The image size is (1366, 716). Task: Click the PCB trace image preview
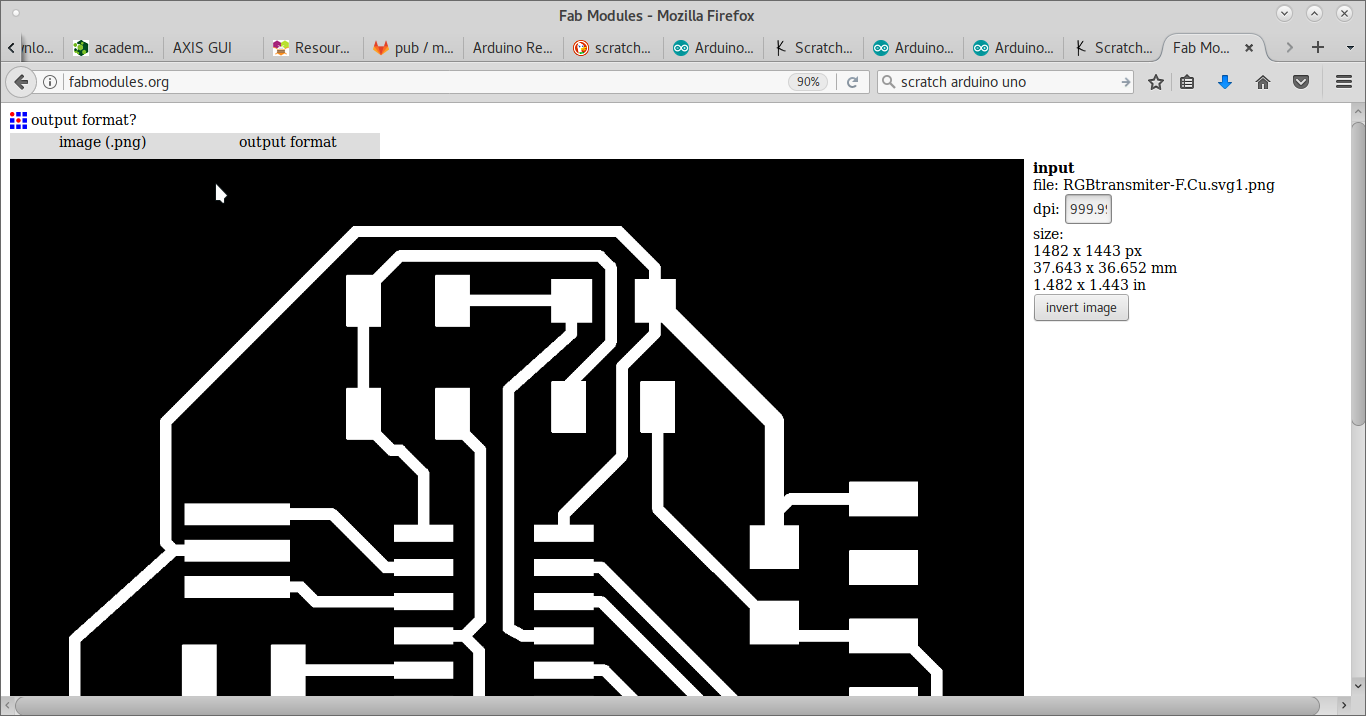[x=517, y=427]
